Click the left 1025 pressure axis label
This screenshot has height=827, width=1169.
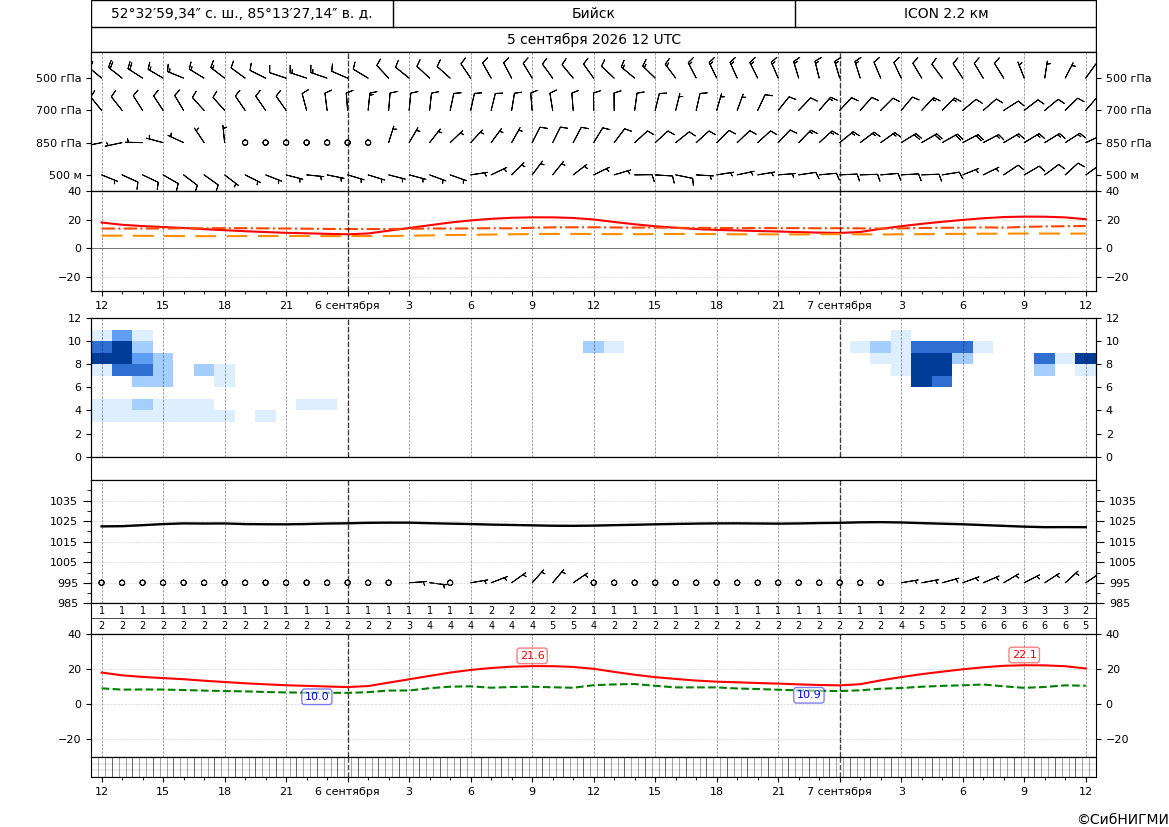pyautogui.click(x=60, y=521)
